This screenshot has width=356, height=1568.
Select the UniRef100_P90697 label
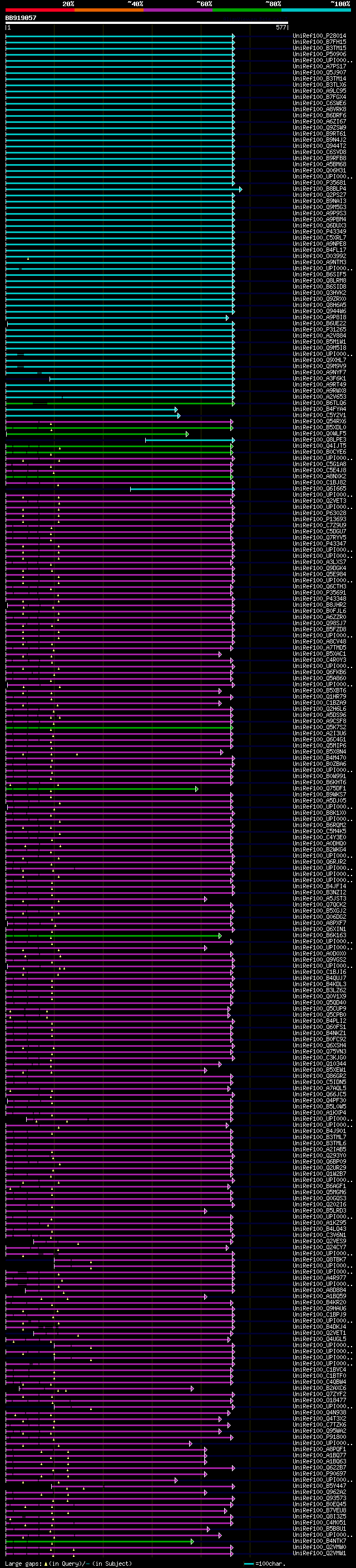pyautogui.click(x=319, y=1474)
